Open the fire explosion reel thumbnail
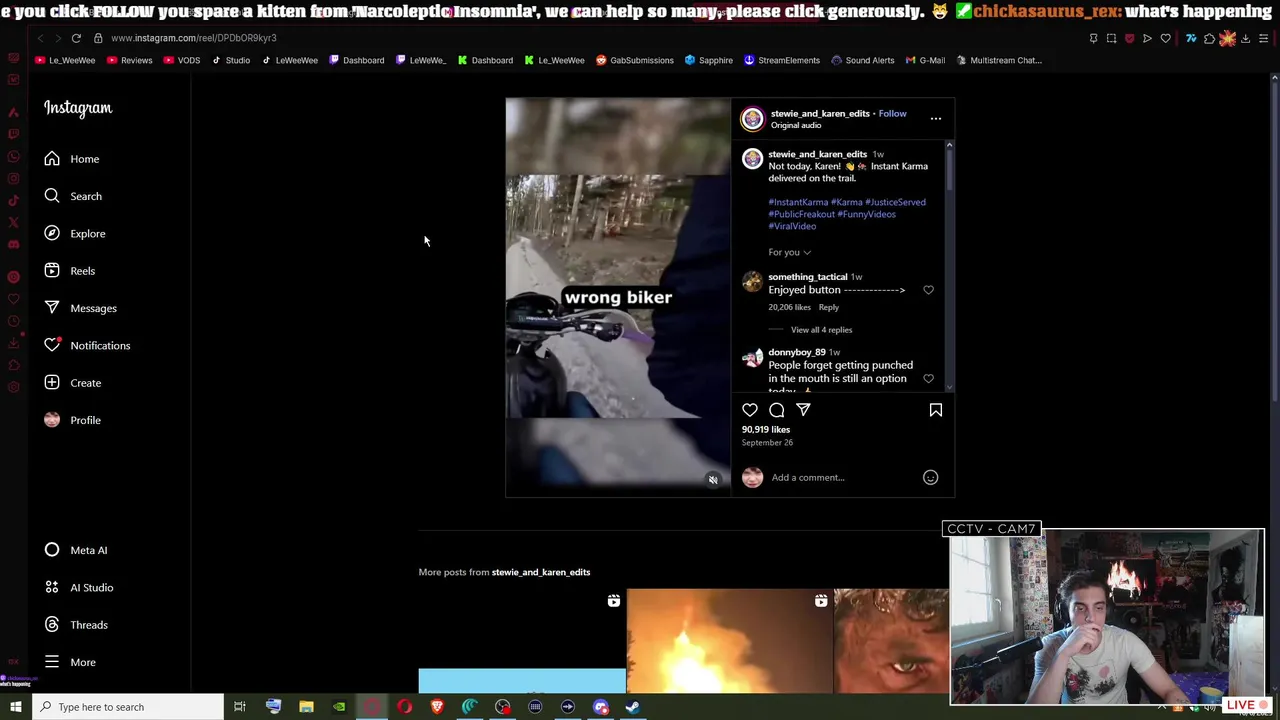This screenshot has height=720, width=1280. click(x=729, y=641)
